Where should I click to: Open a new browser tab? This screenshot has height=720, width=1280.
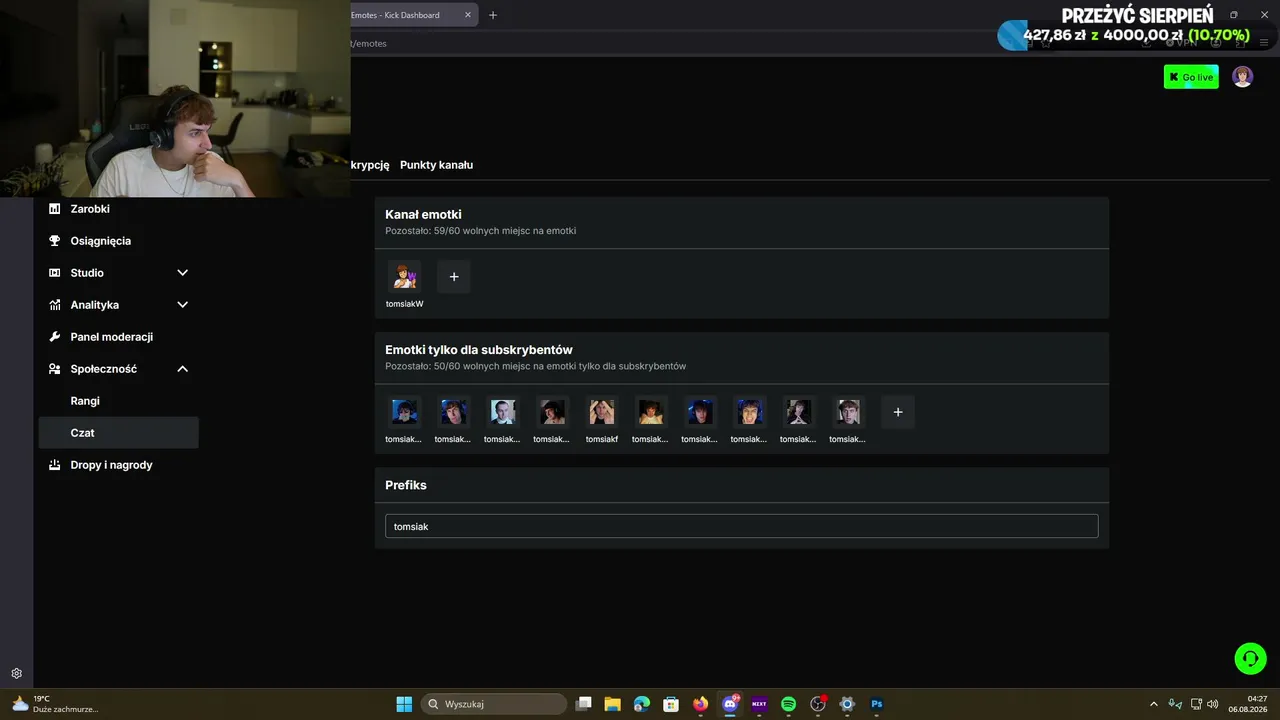tap(492, 15)
